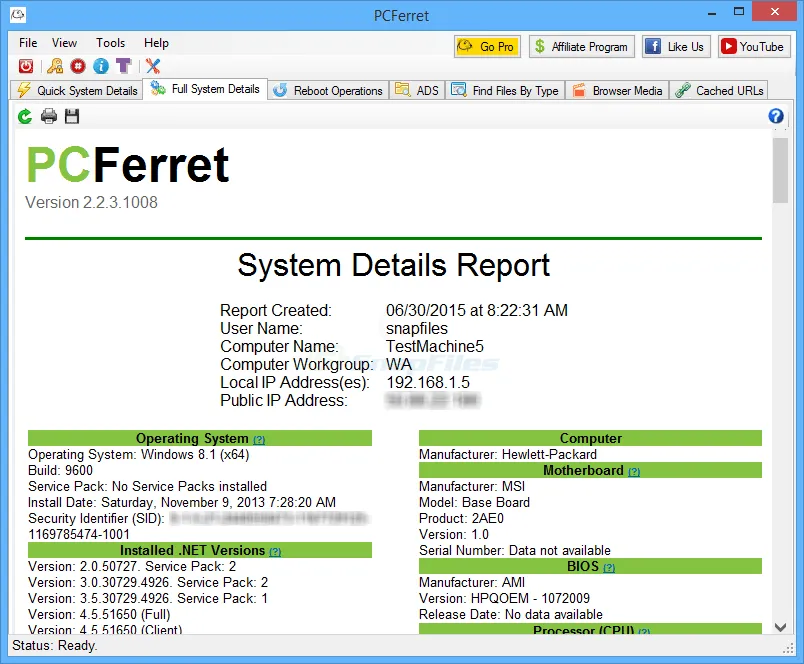
Task: Click the Report Created date value
Action: pyautogui.click(x=477, y=311)
